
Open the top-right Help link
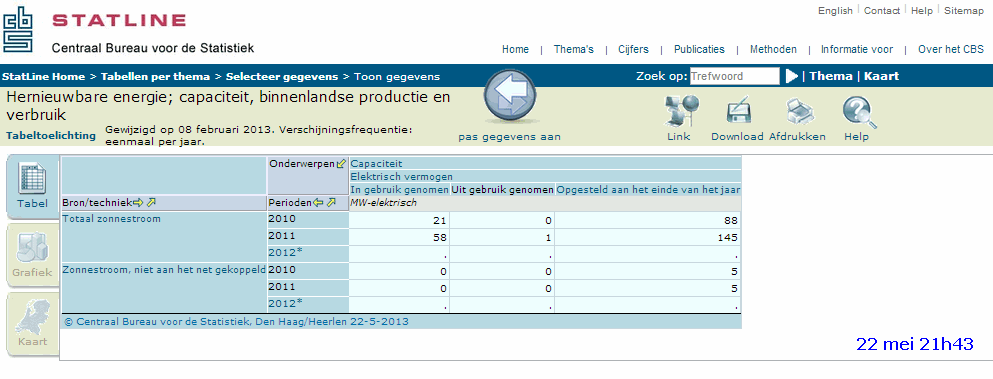click(x=921, y=11)
